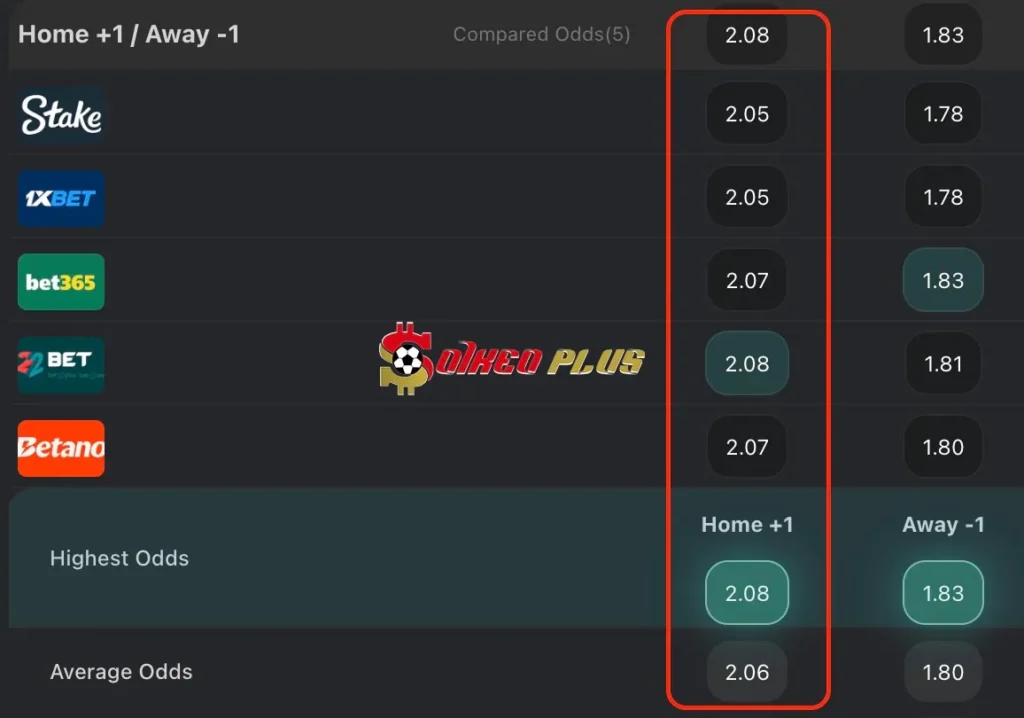Expand the Home +1 / Away -1 header
The height and width of the screenshot is (718, 1024).
click(129, 34)
